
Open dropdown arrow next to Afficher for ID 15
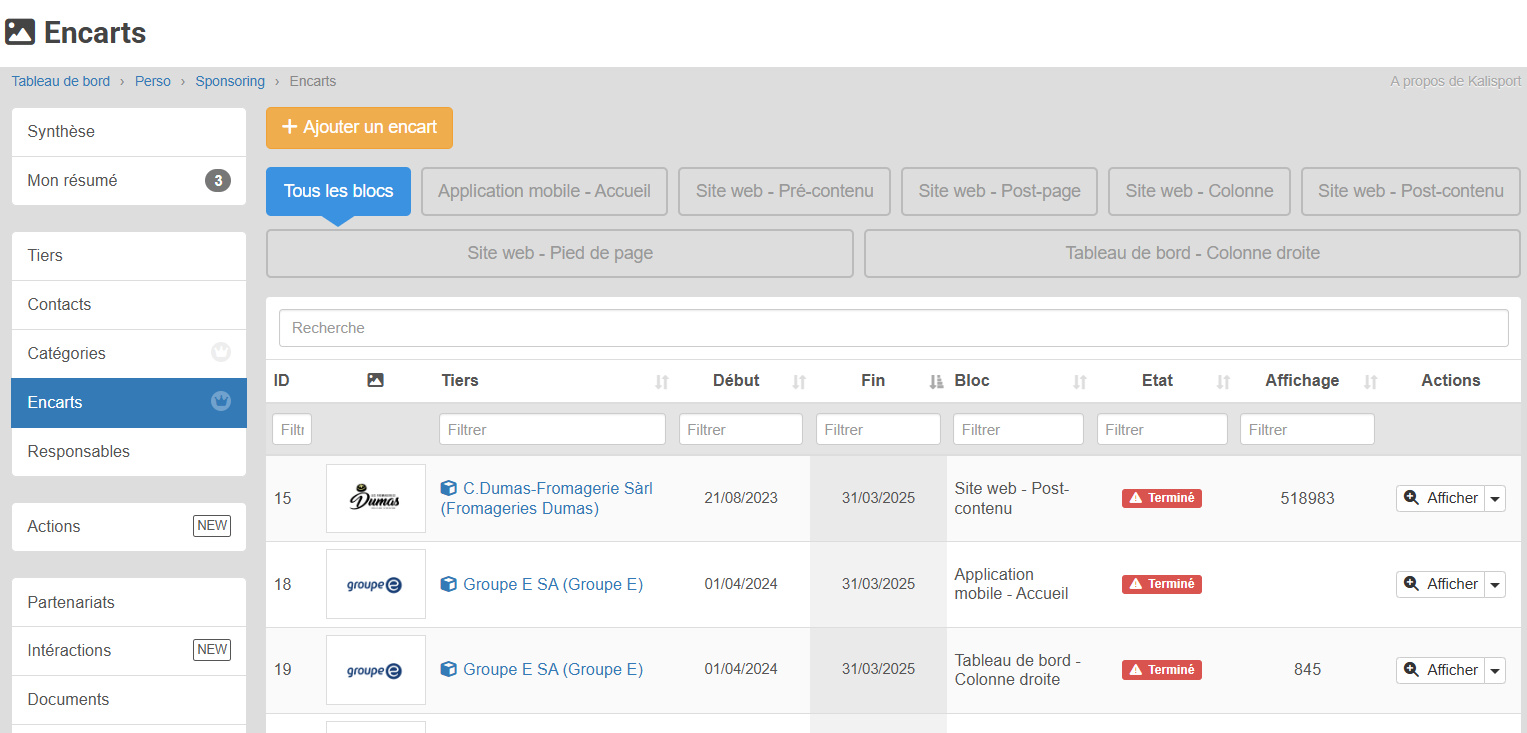coord(1495,498)
